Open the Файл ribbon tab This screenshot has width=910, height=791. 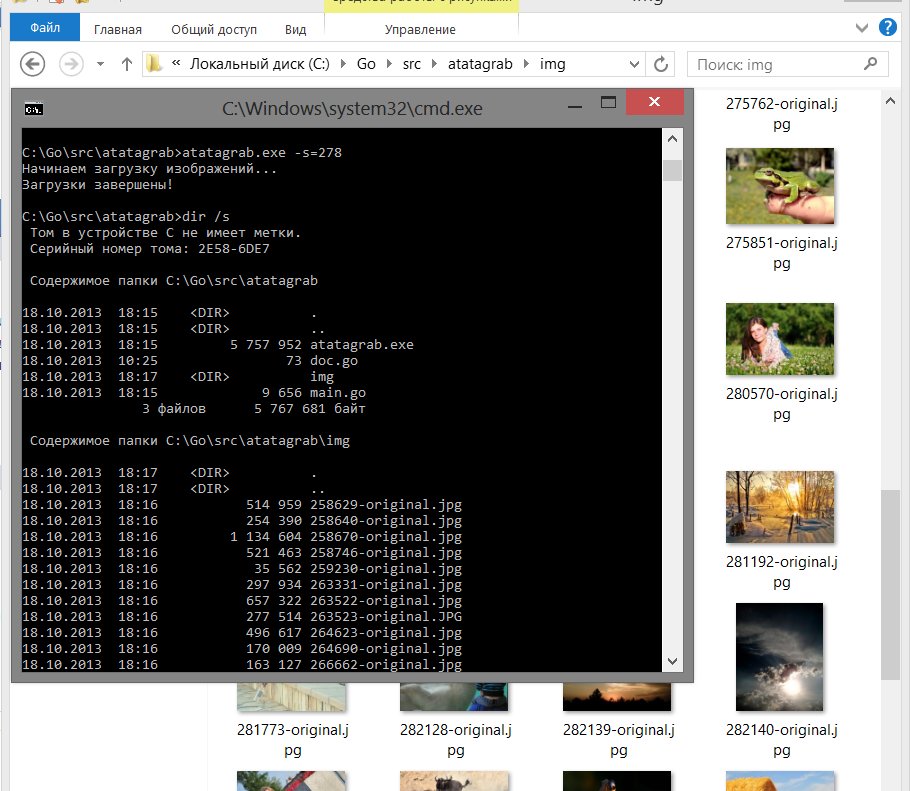(45, 28)
